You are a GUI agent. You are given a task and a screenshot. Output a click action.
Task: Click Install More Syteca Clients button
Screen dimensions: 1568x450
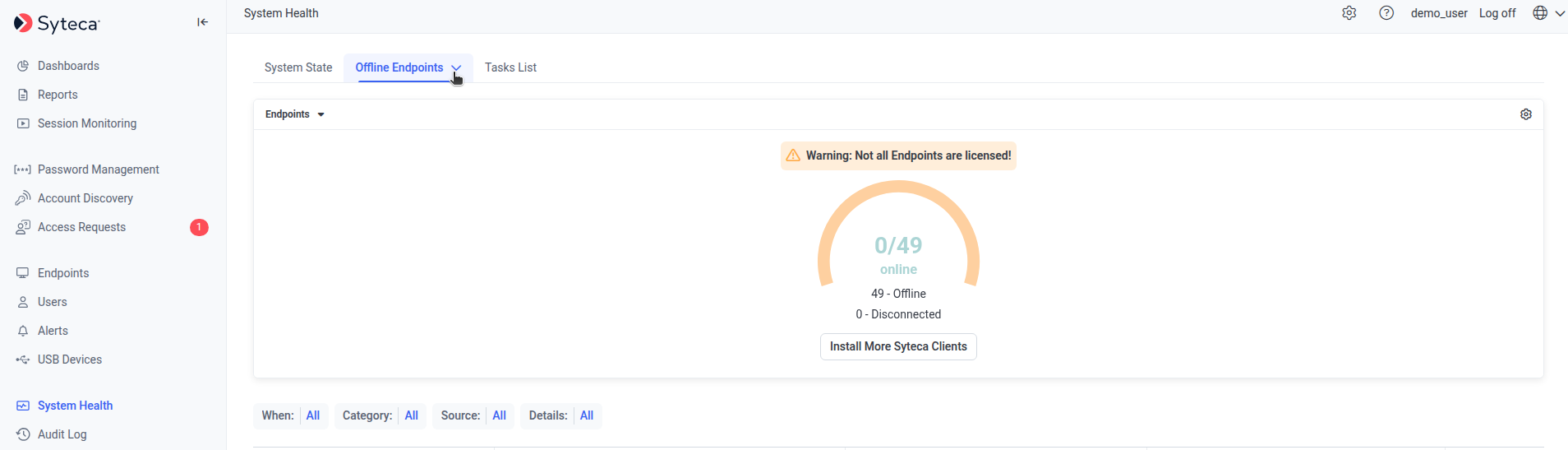click(x=898, y=346)
